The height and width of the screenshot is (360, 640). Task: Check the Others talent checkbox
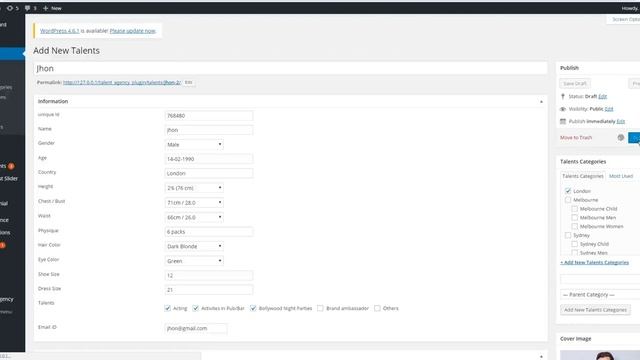(377, 308)
